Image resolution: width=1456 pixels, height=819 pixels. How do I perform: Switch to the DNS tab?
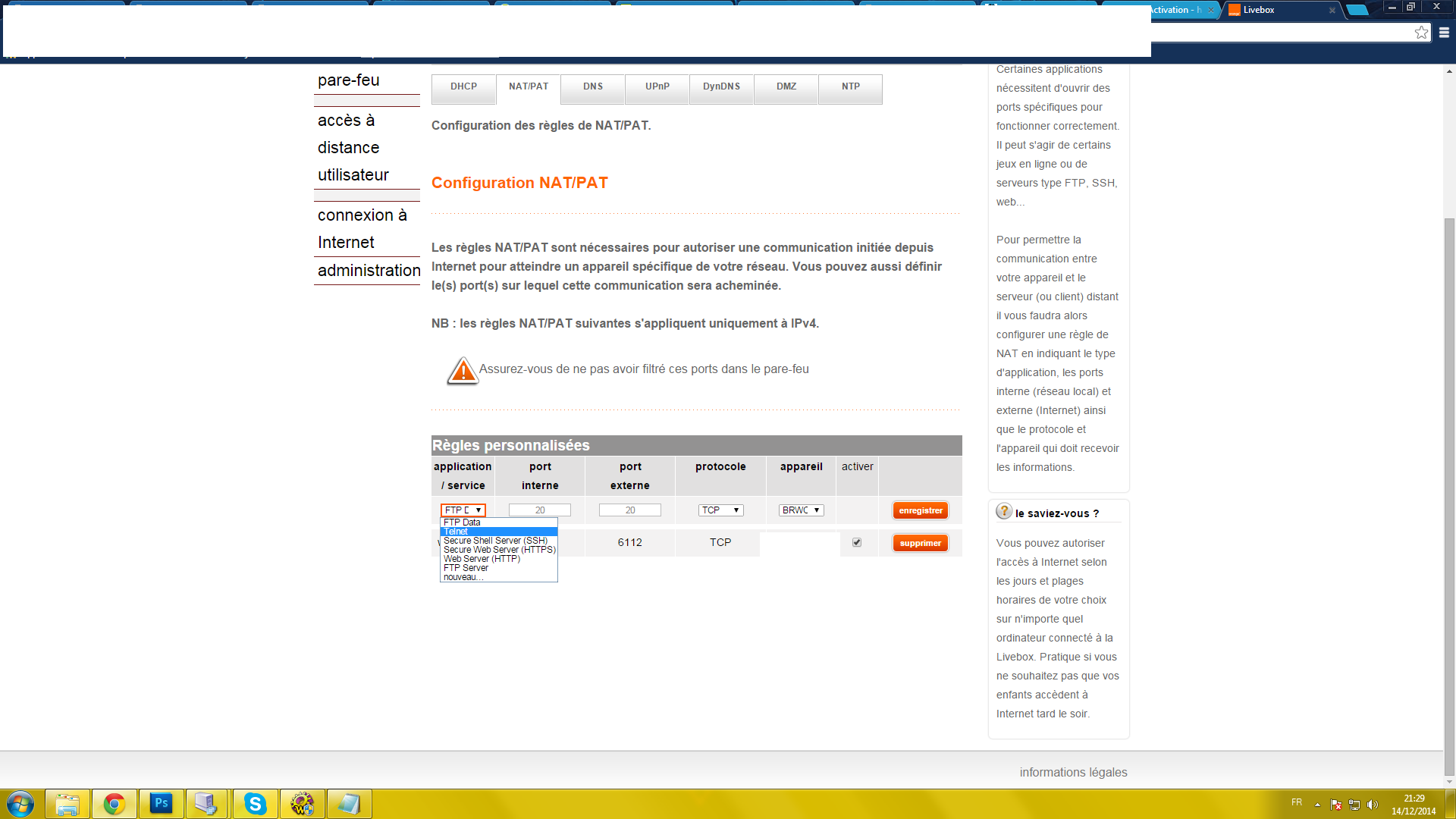[x=593, y=88]
